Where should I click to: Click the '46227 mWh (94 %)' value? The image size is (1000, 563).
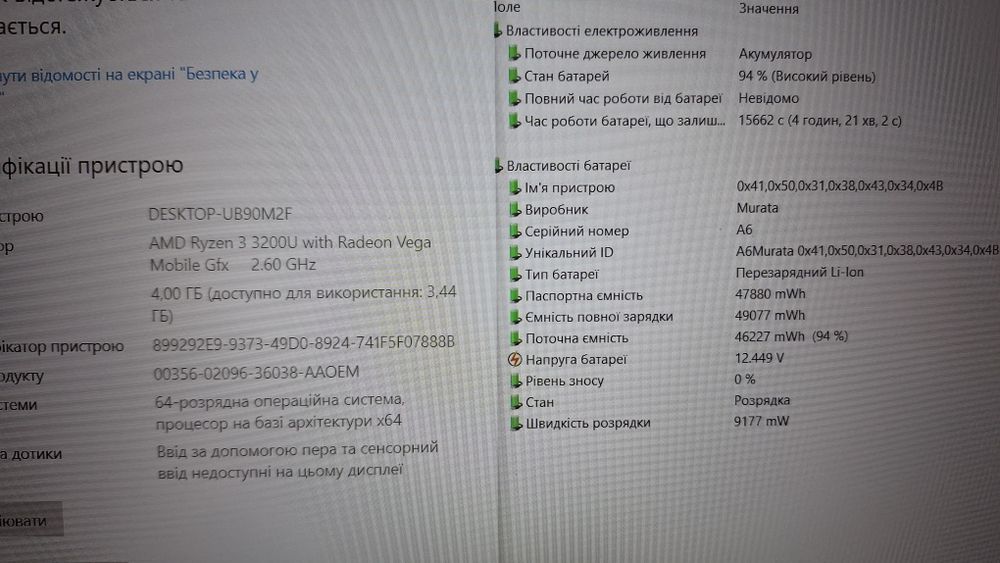tap(791, 336)
